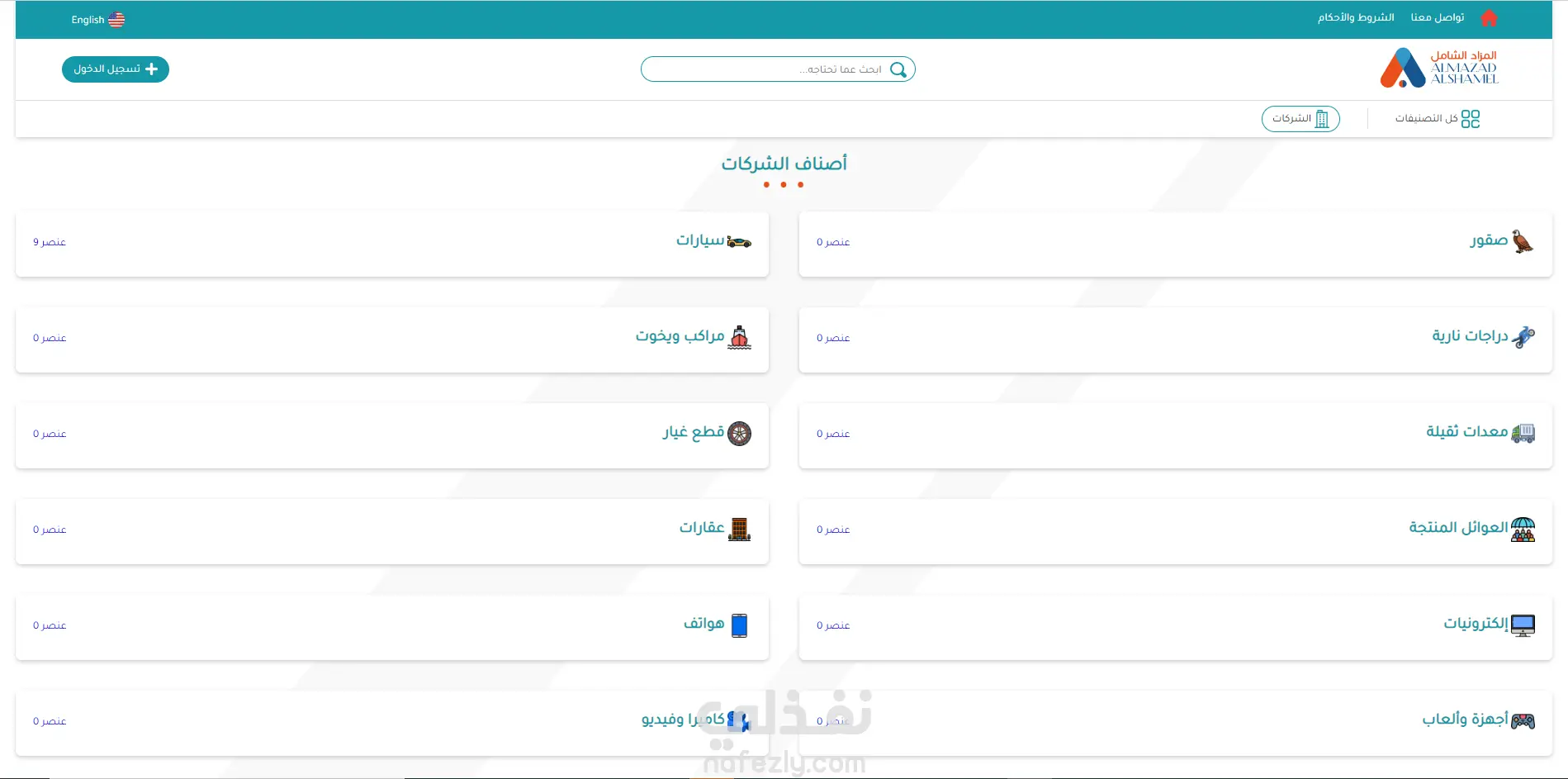
Task: Select the boat icon for مراكب ويخوت
Action: point(739,337)
